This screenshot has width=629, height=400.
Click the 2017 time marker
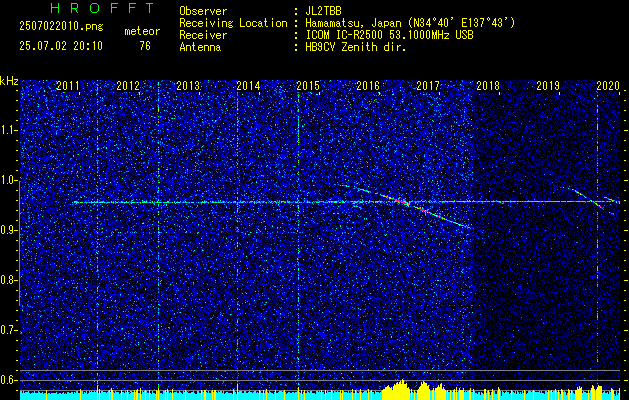pyautogui.click(x=428, y=86)
